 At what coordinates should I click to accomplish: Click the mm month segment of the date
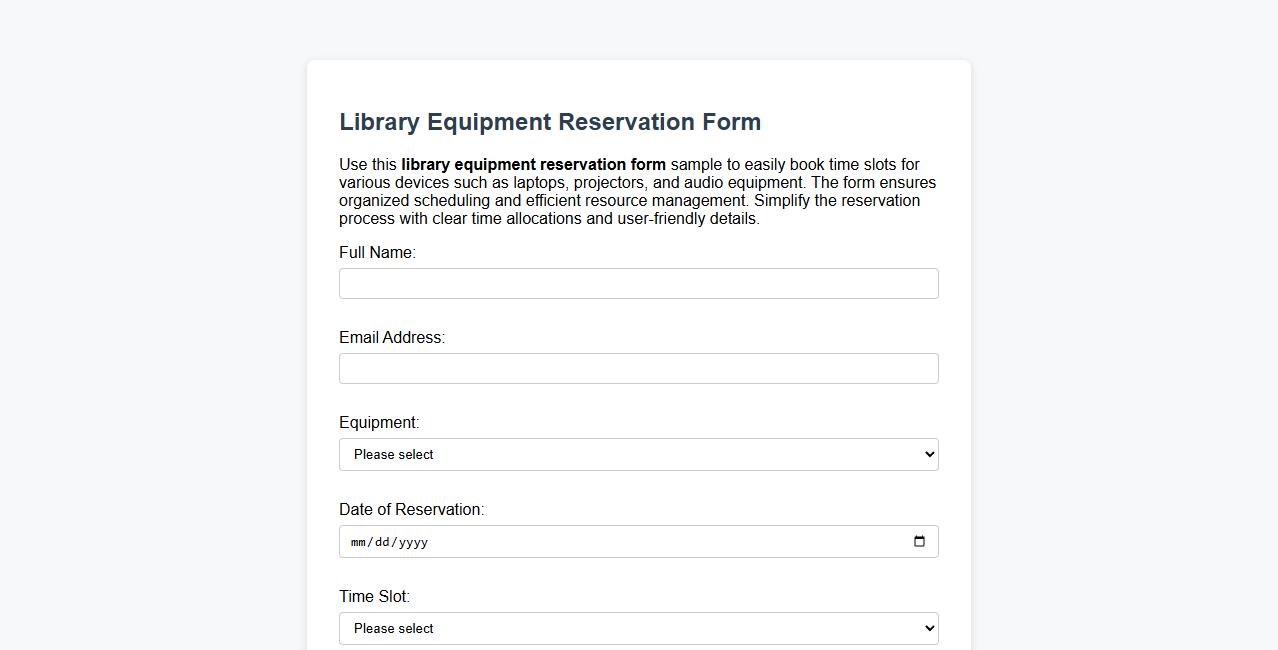pyautogui.click(x=358, y=542)
